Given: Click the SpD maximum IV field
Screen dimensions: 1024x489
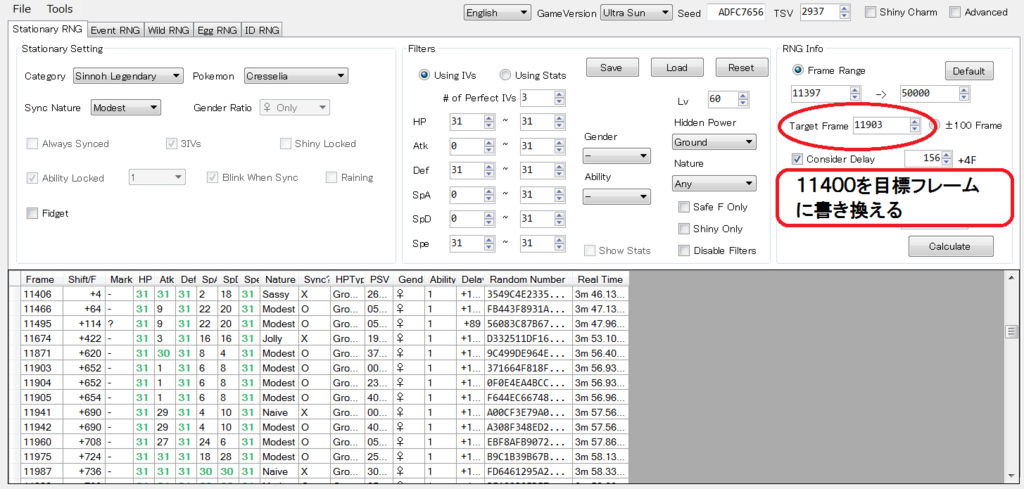Looking at the screenshot, I should (x=543, y=219).
